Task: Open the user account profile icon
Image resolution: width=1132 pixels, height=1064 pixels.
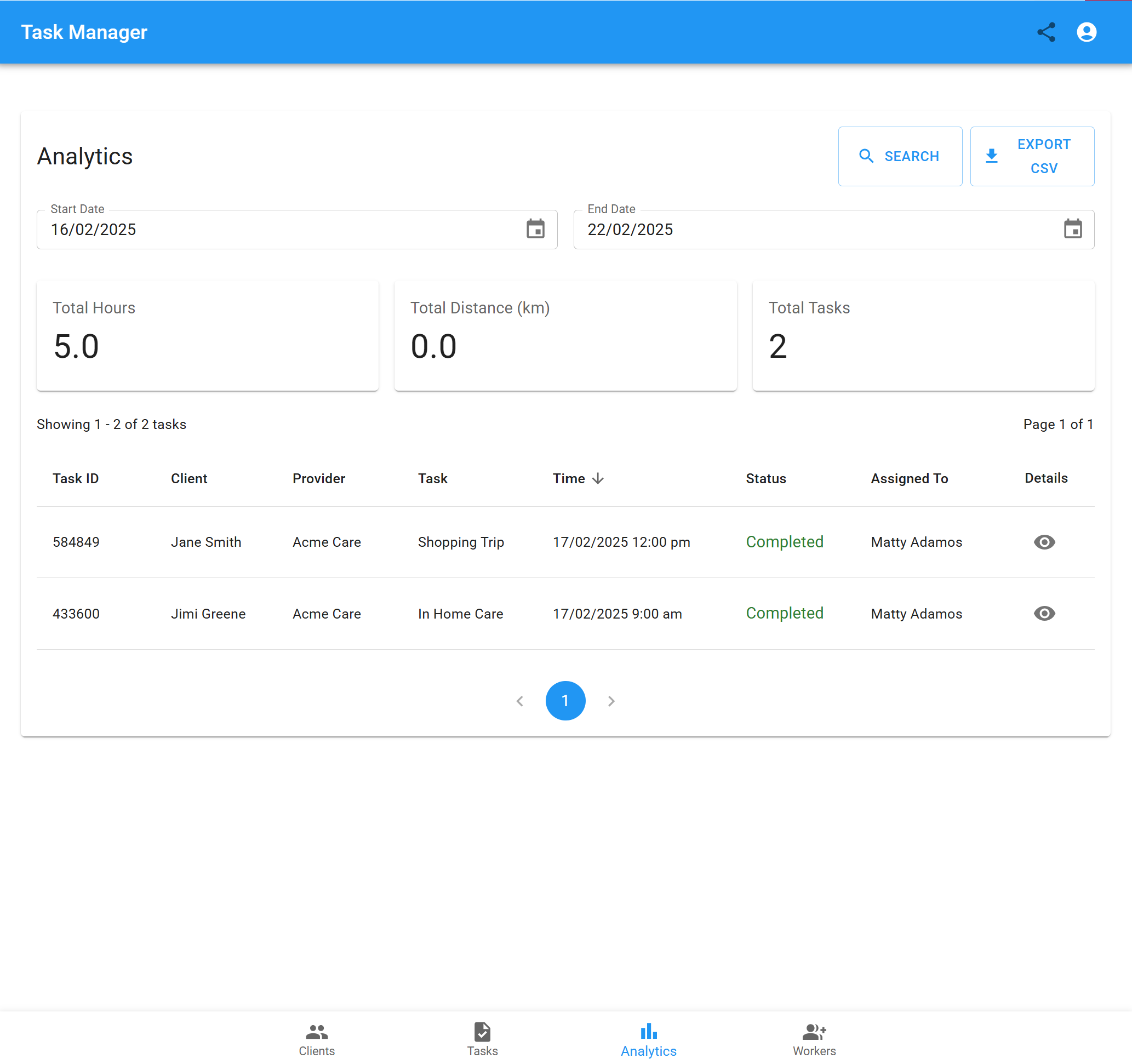Action: pyautogui.click(x=1087, y=32)
